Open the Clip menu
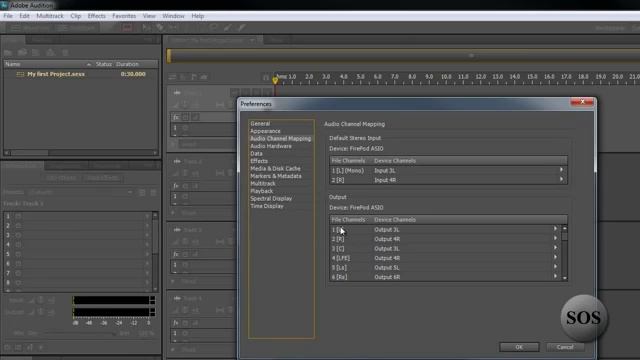 [76, 16]
